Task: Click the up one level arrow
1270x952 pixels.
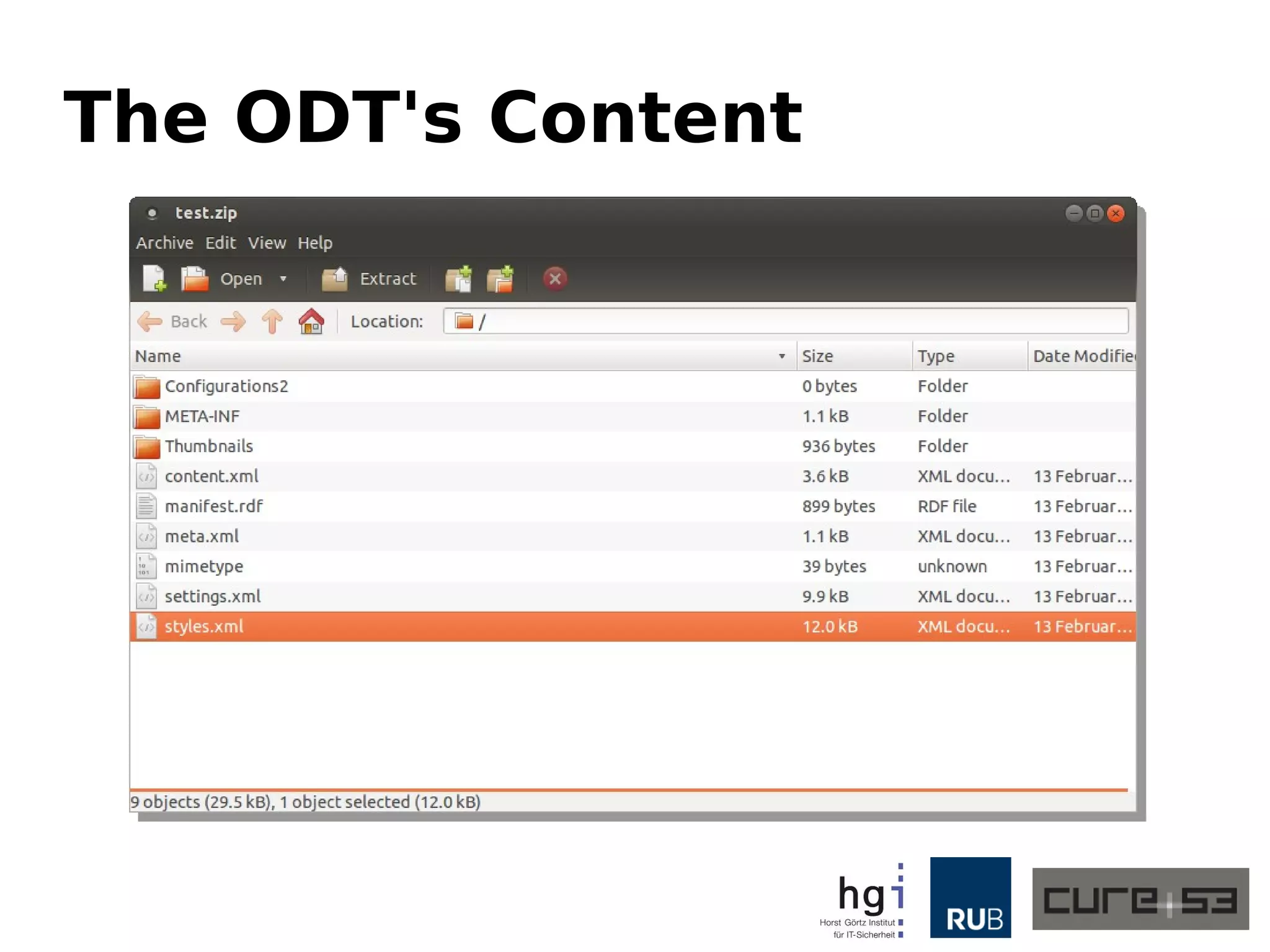Action: tap(272, 321)
